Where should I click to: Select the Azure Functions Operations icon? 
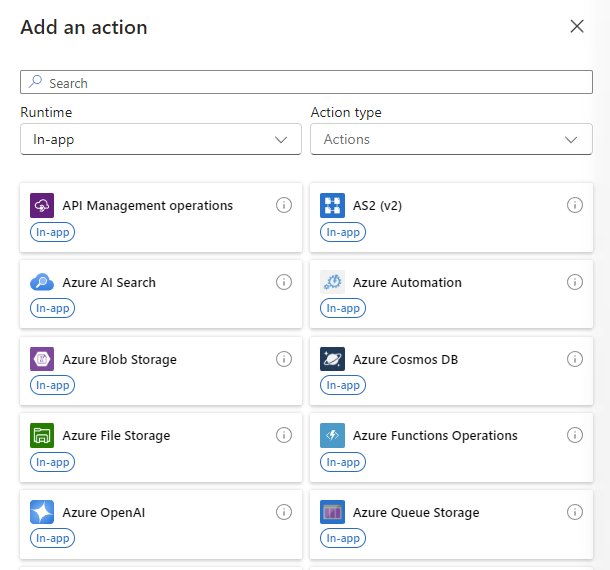(332, 436)
